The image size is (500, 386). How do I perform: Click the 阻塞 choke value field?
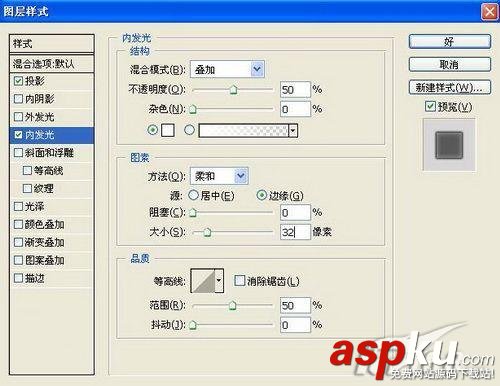coord(295,213)
